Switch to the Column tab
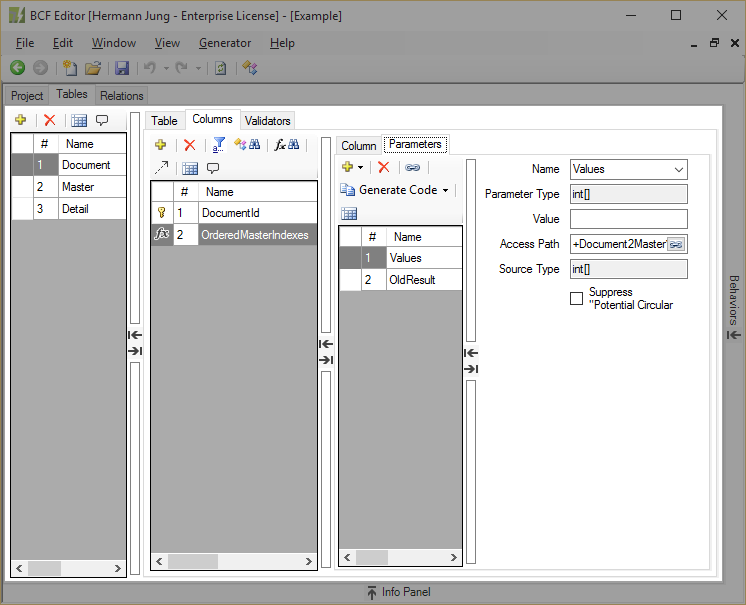 [x=358, y=146]
